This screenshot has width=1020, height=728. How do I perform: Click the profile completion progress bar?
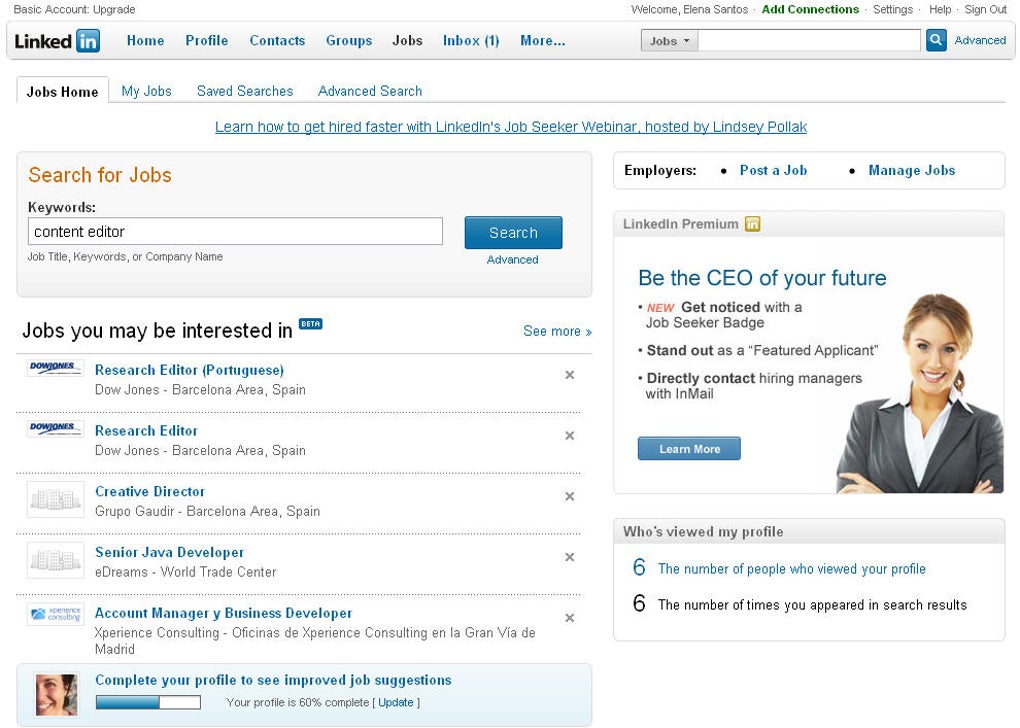(148, 703)
